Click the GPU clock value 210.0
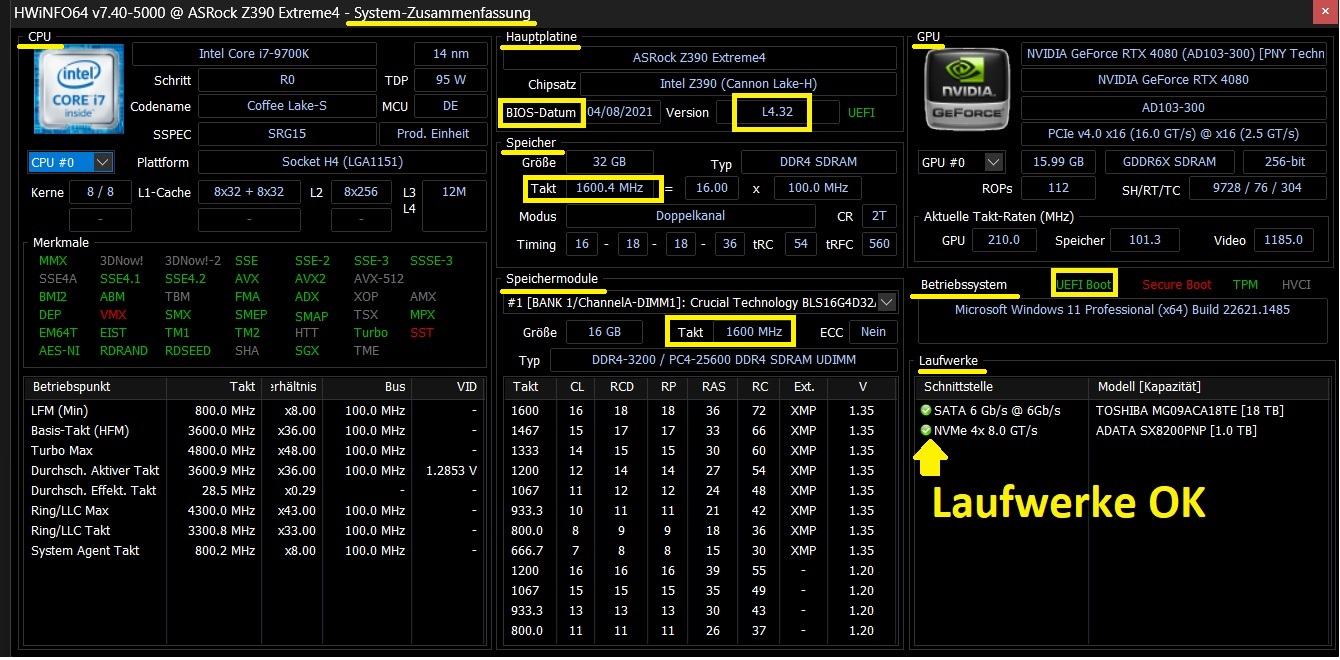Viewport: 1340px width, 660px height. coord(1003,240)
